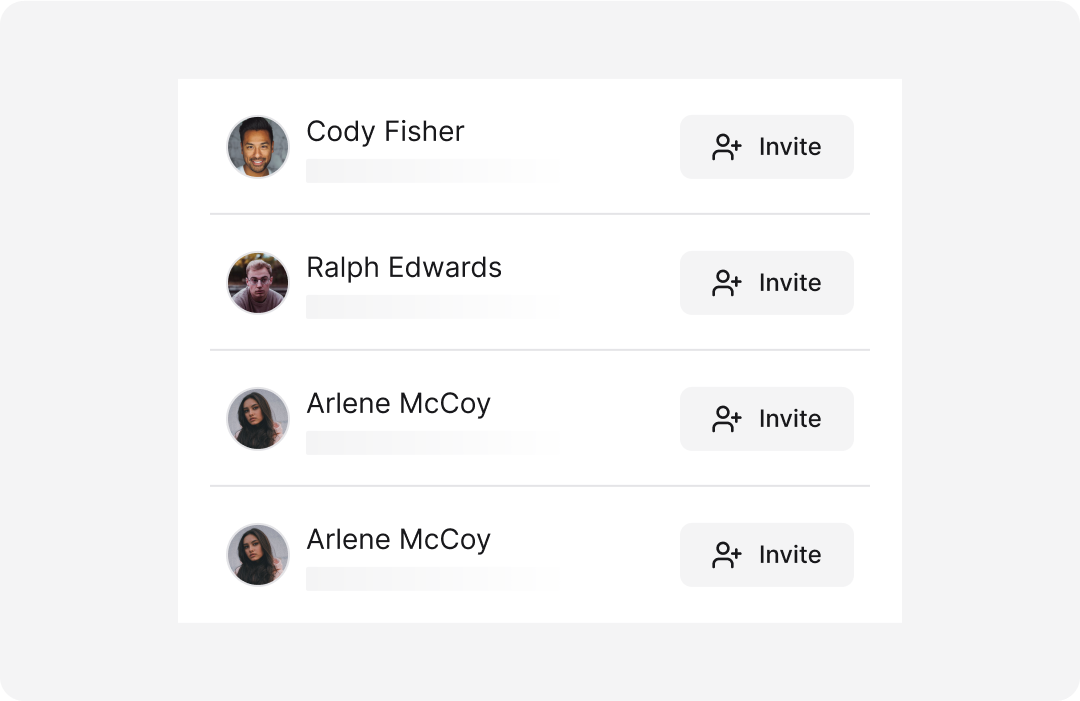Click the last Arlene McCoy name
This screenshot has width=1080, height=701.
pyautogui.click(x=398, y=540)
